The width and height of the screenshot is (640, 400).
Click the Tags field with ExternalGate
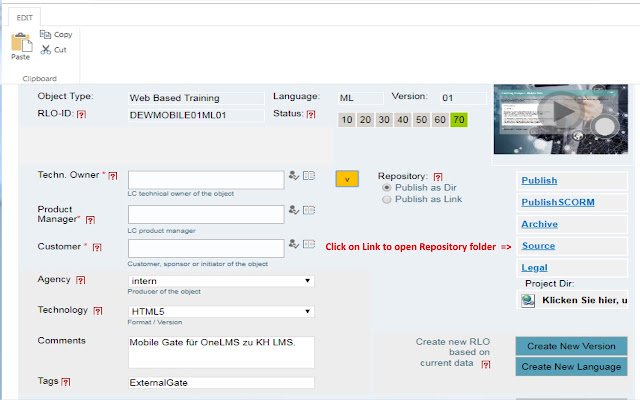[x=221, y=383]
